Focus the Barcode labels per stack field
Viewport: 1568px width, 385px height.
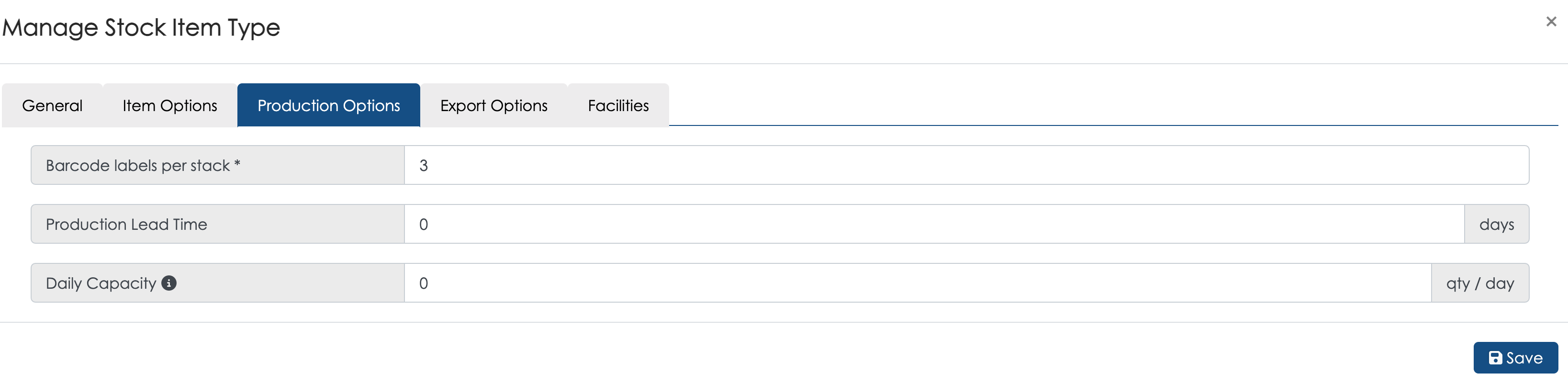click(x=967, y=165)
